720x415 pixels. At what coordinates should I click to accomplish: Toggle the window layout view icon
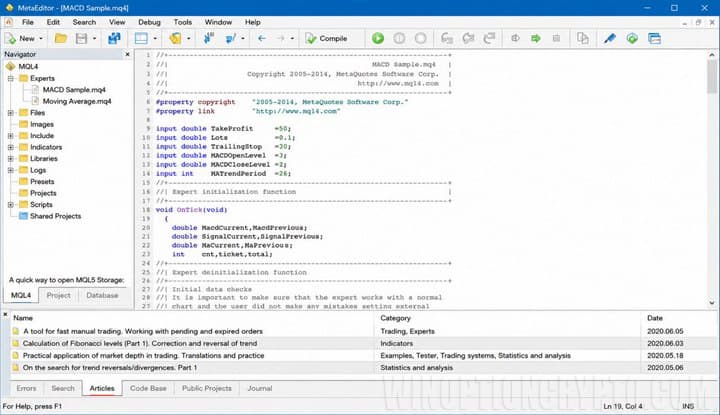pos(141,39)
